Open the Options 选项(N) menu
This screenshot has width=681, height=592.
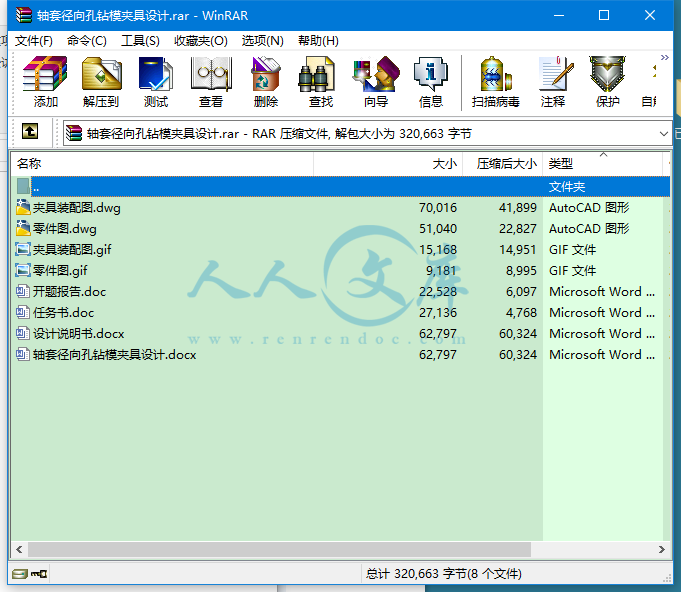[262, 41]
